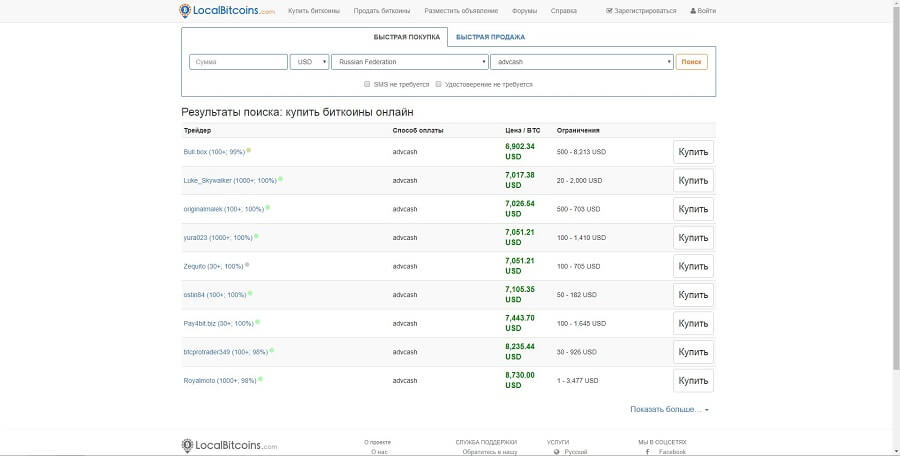Click Купить button for Royalmoto

pos(693,381)
